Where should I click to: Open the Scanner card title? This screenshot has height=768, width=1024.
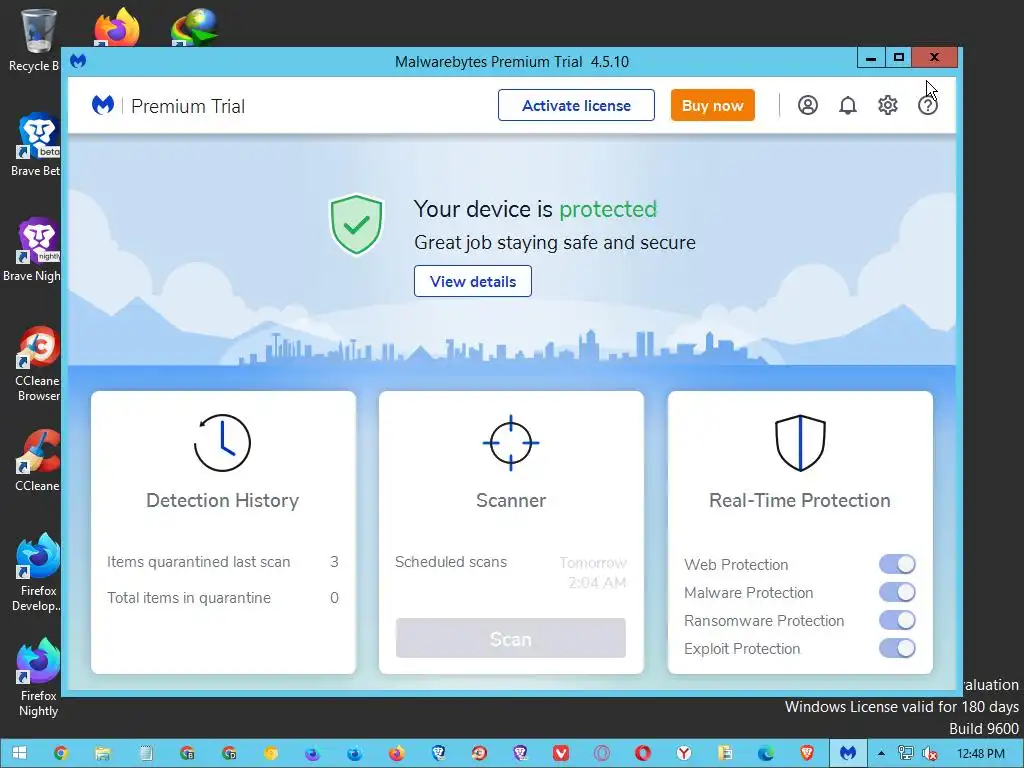click(511, 500)
